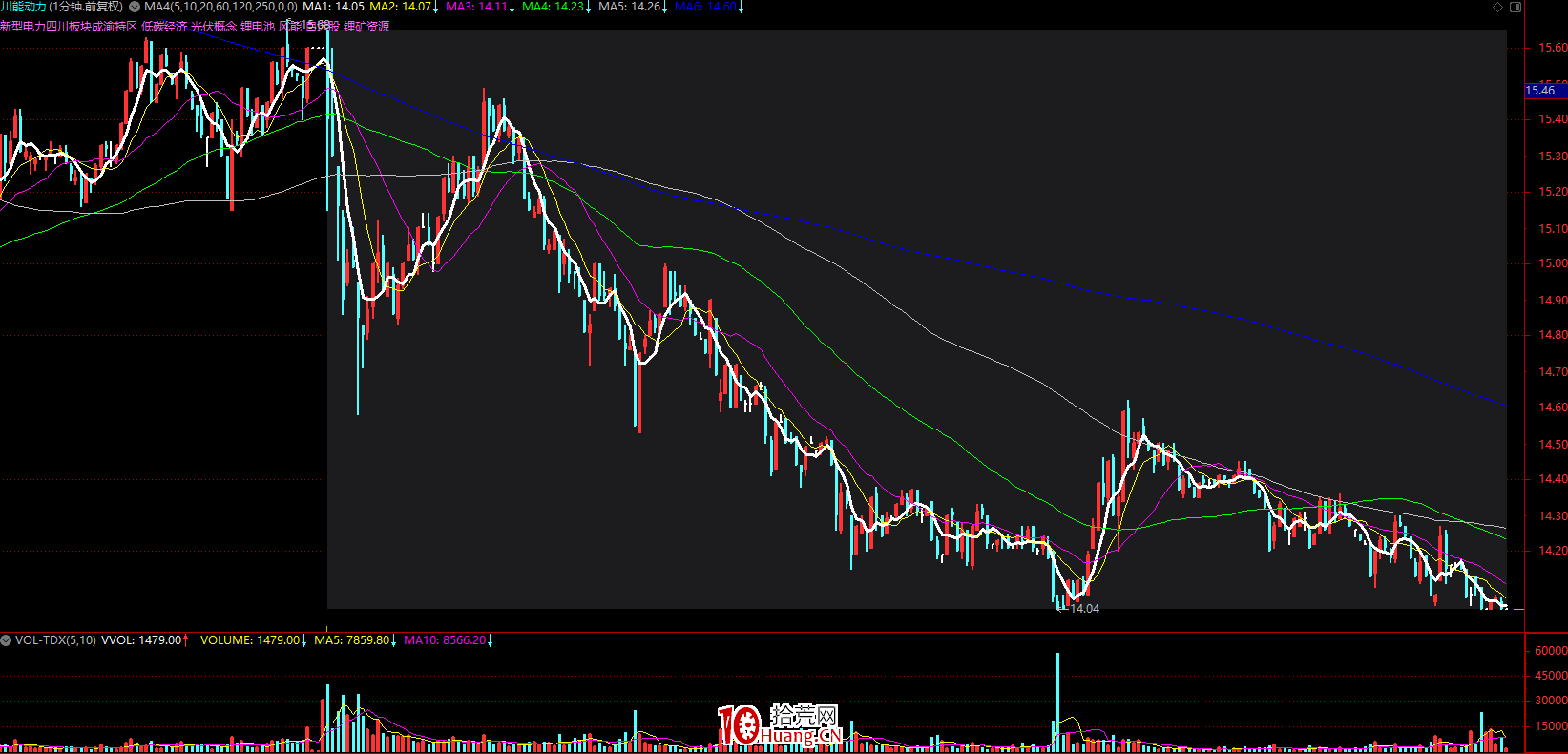Click the 14.04 low price label
1568x754 pixels.
(1083, 609)
